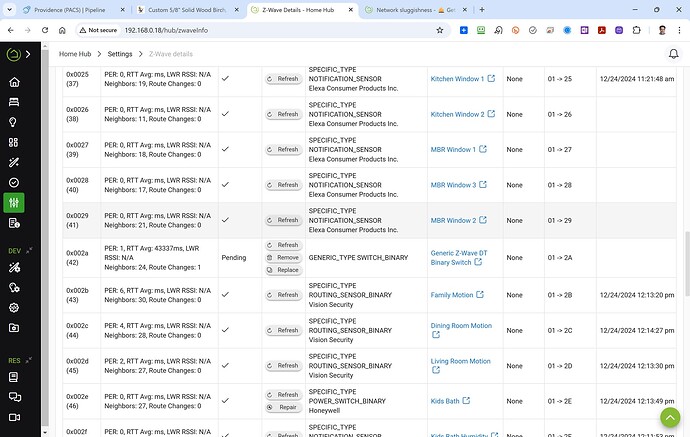This screenshot has height=437, width=690.
Task: Switch to Network sluggishness tab
Action: point(416,10)
